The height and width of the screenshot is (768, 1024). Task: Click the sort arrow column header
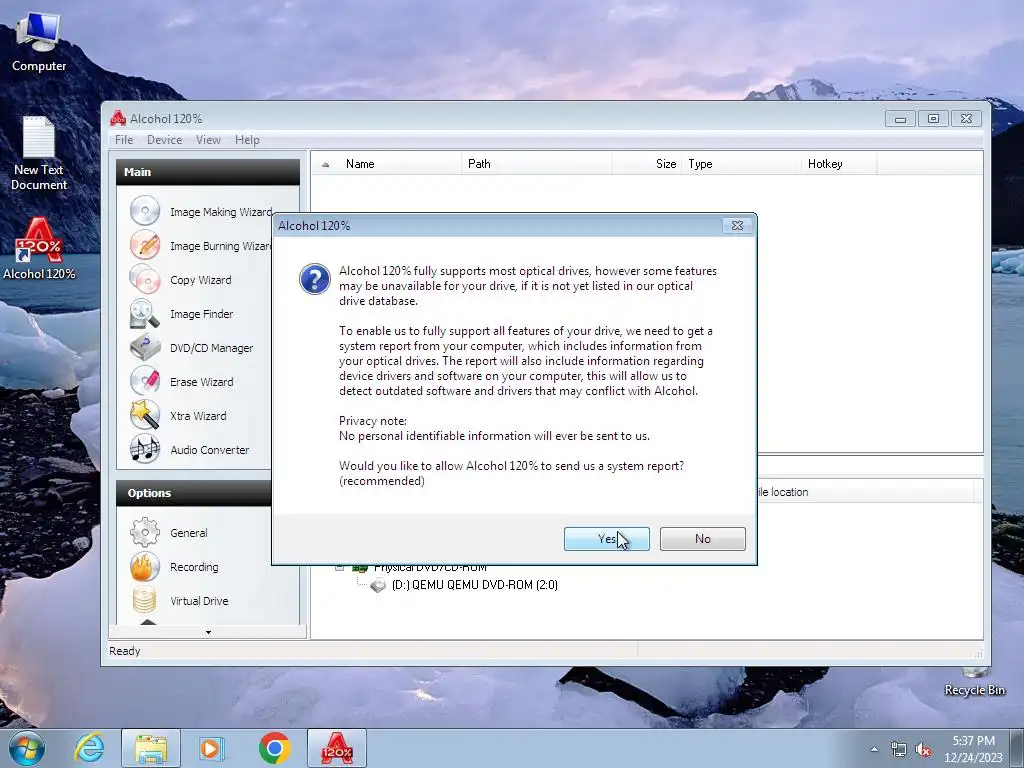pos(325,164)
